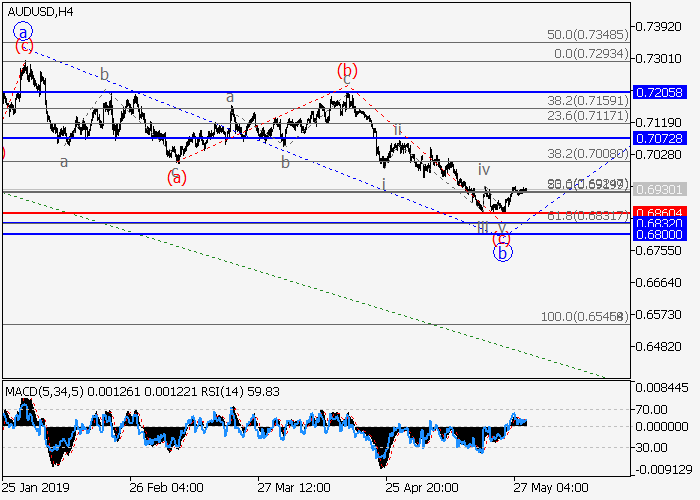Click the red (a) wave label

point(177,177)
